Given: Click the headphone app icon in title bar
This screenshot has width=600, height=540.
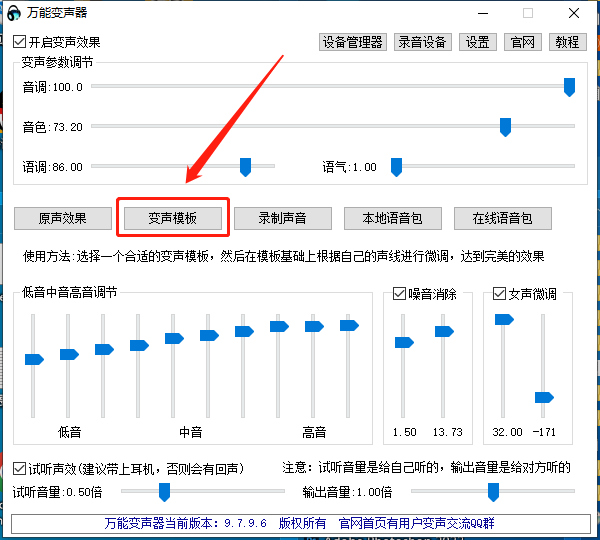Looking at the screenshot, I should (14, 14).
